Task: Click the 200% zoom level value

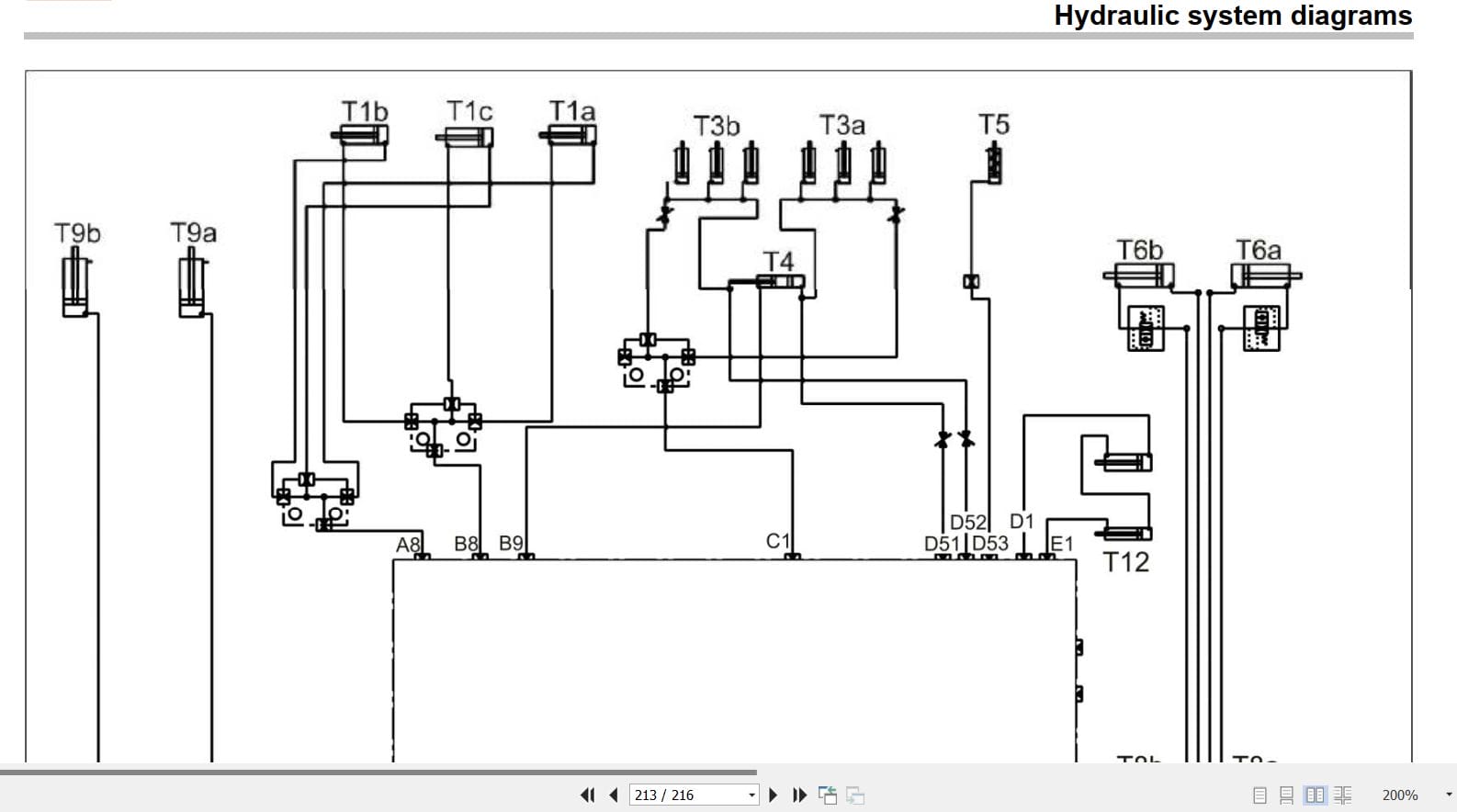Action: pos(1400,795)
